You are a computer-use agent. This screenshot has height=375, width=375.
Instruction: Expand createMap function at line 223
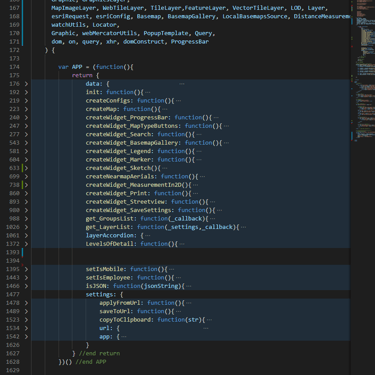[x=26, y=109]
